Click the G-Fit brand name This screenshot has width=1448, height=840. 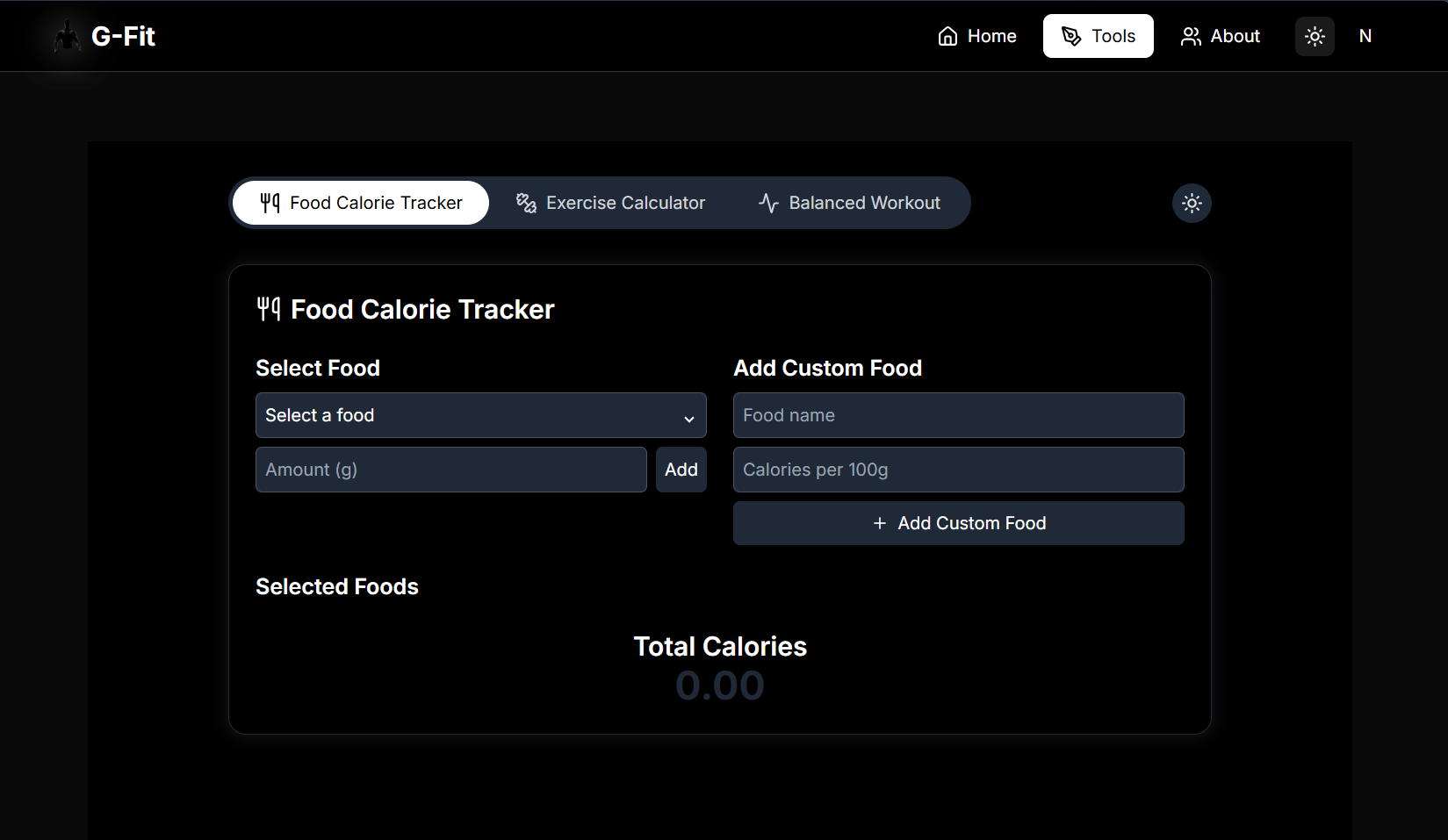point(123,36)
